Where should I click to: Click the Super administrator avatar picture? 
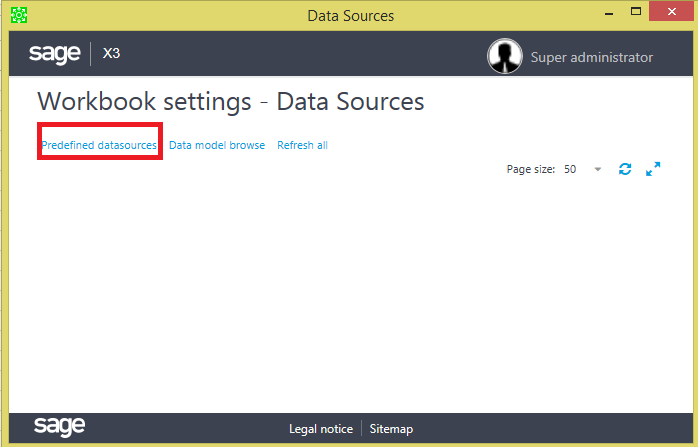505,56
